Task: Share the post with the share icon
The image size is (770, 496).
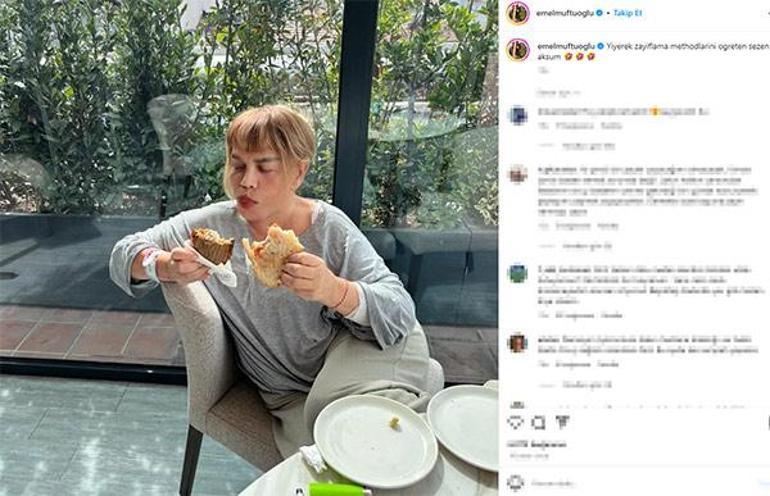Action: pos(562,423)
